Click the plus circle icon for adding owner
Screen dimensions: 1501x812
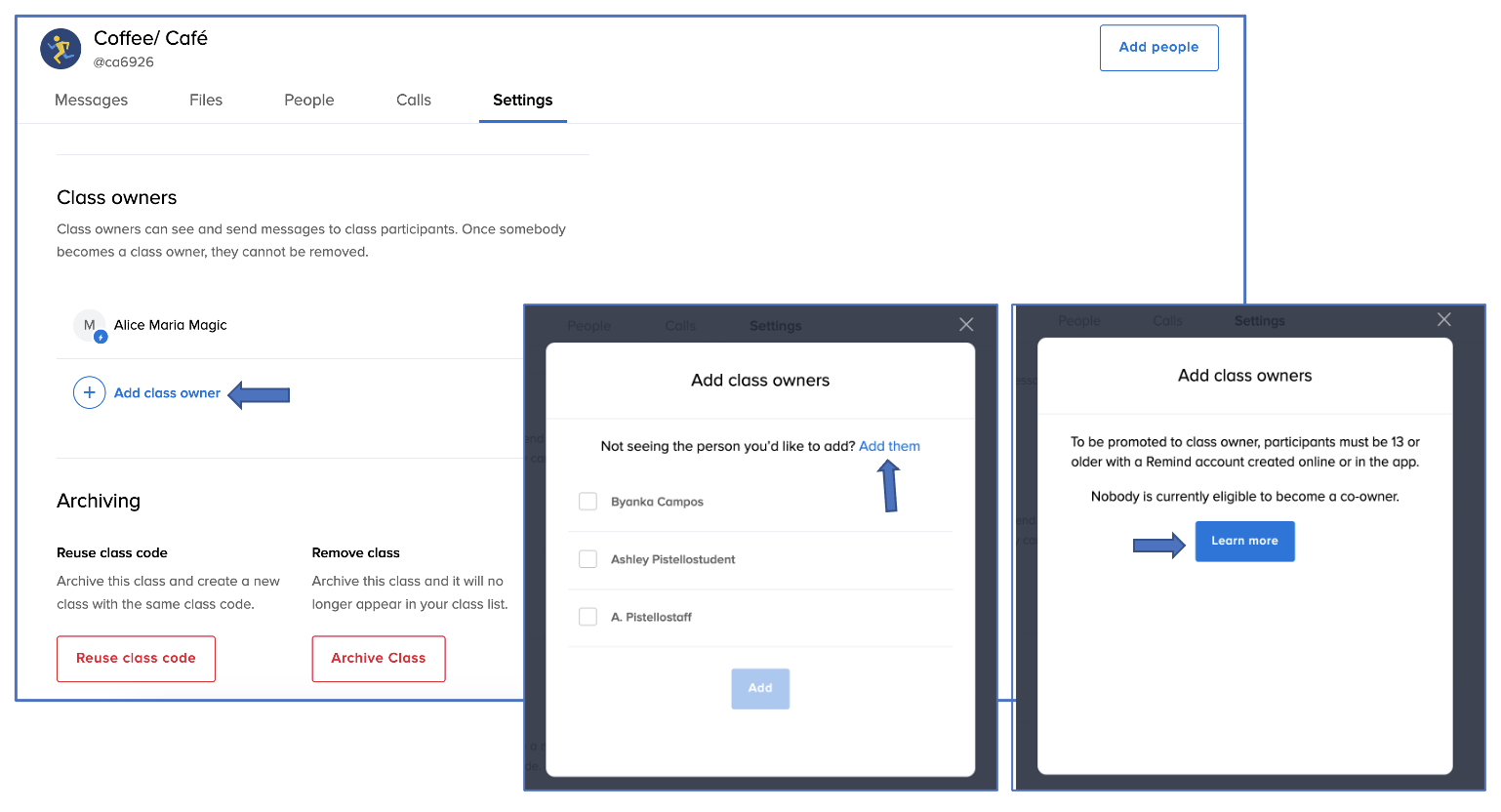89,392
